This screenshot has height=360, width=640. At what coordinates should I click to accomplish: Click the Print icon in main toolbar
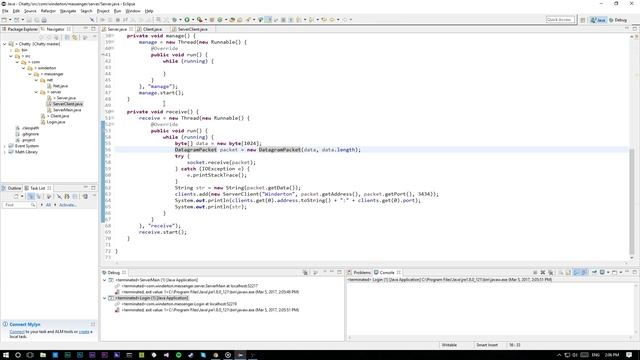(x=44, y=20)
